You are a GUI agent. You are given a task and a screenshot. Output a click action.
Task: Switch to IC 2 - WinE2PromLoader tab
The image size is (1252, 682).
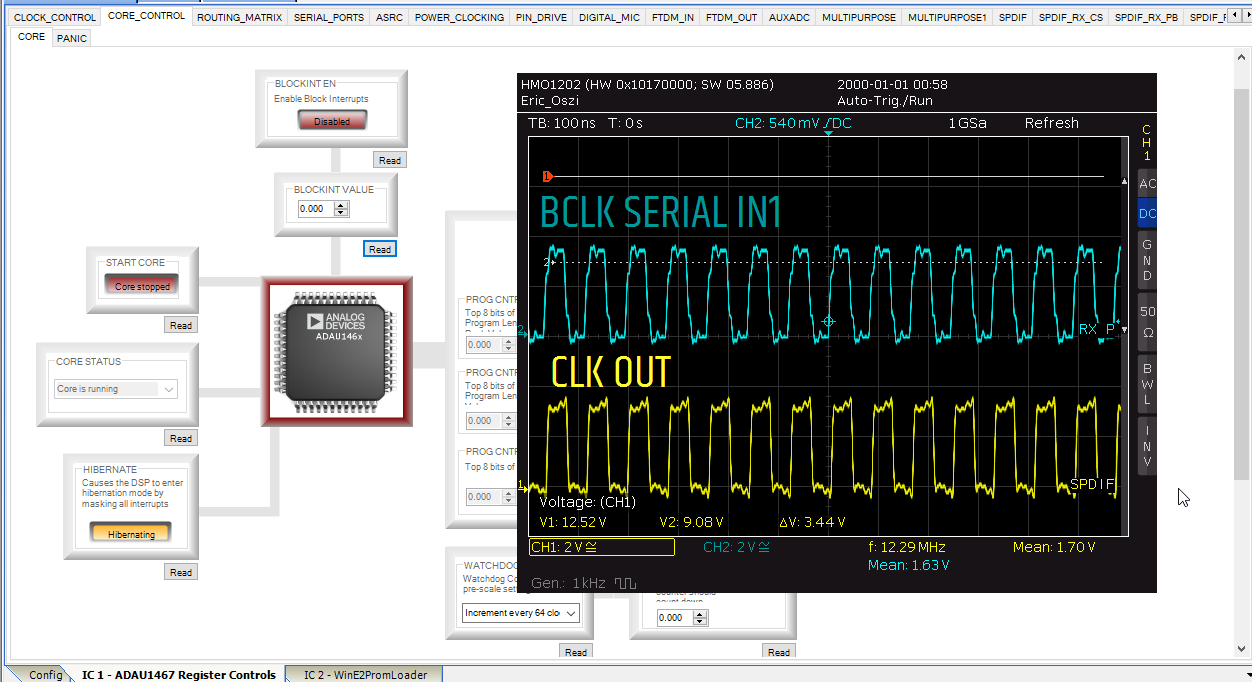(x=365, y=675)
